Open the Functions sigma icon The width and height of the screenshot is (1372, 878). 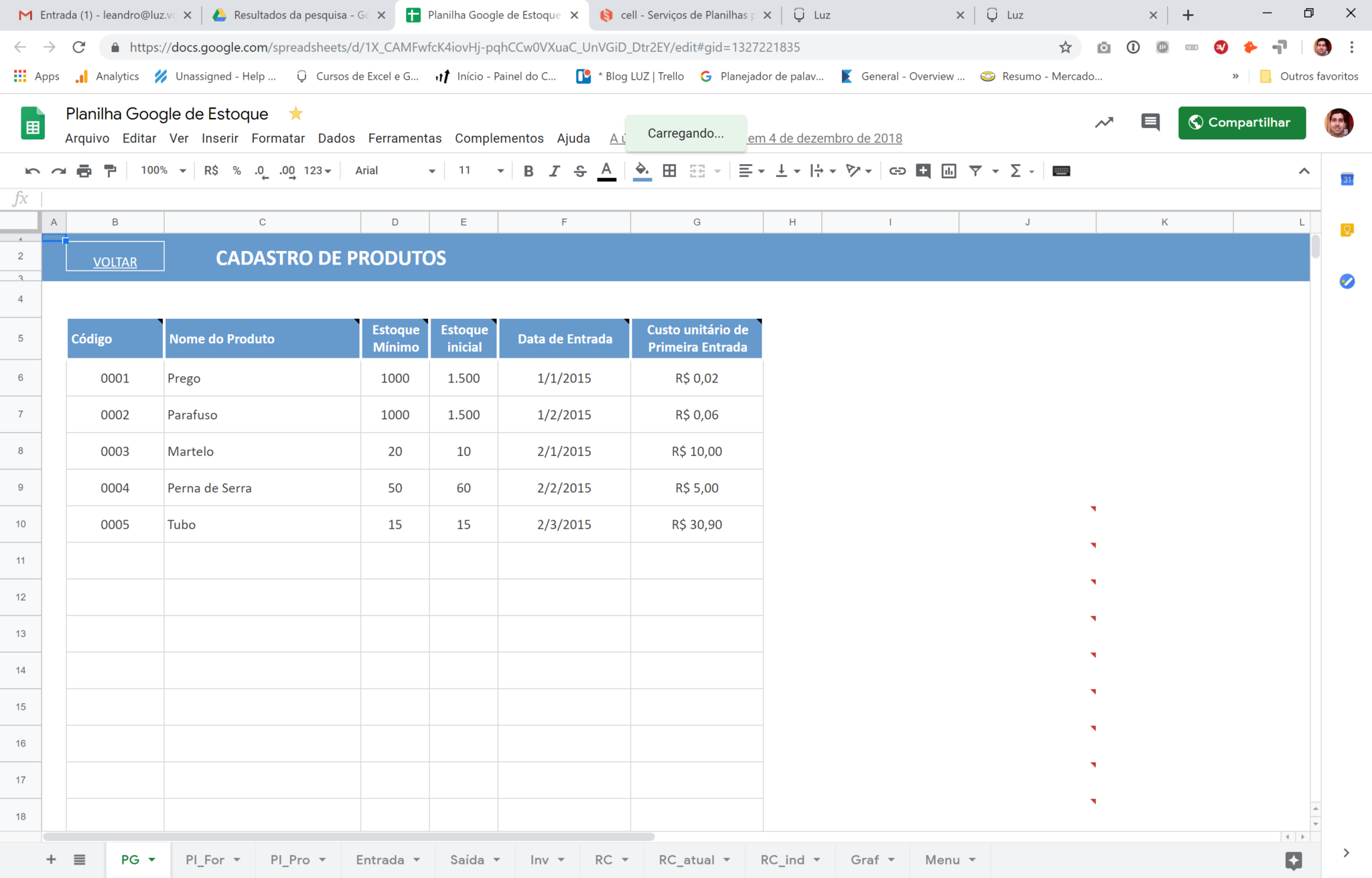coord(1016,171)
